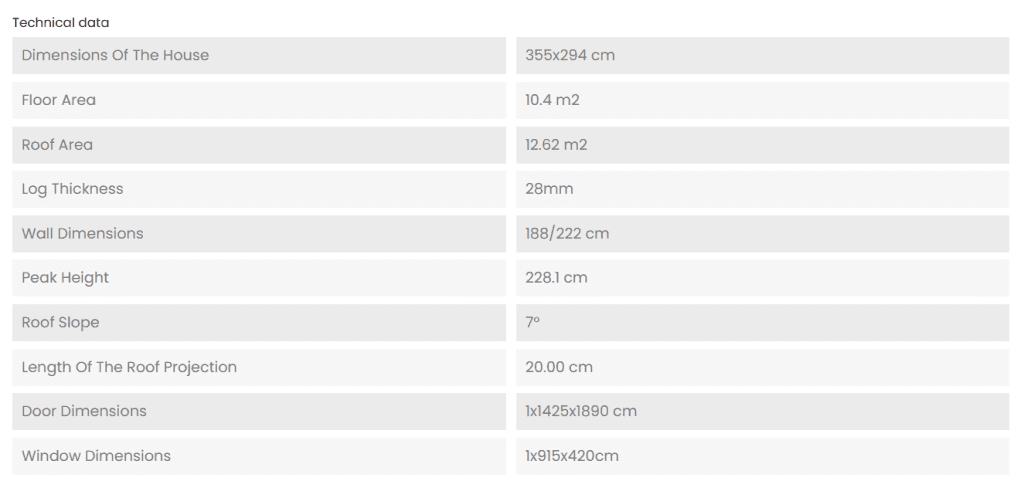Click the 228.1 cm value cell
Image resolution: width=1024 pixels, height=498 pixels.
coord(556,278)
